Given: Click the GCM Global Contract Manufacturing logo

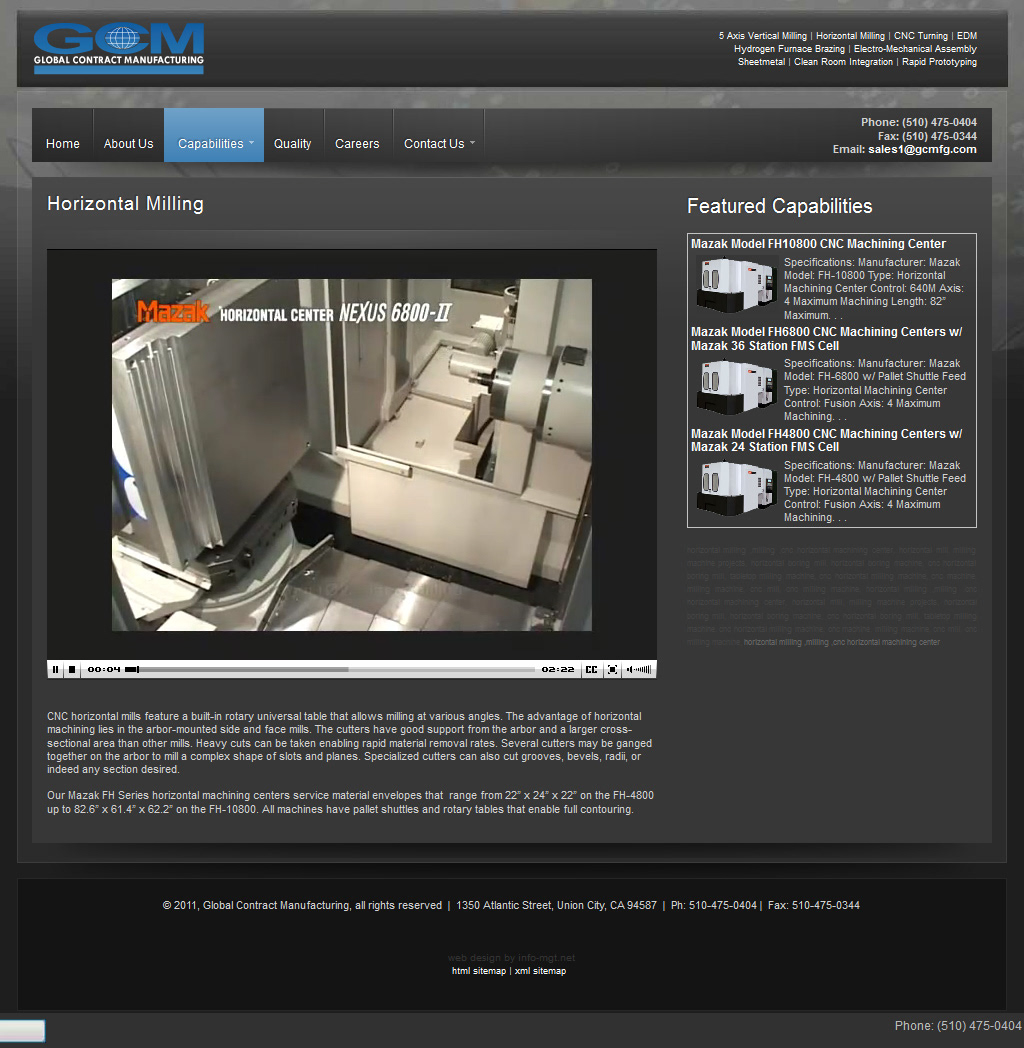Looking at the screenshot, I should click(x=119, y=48).
